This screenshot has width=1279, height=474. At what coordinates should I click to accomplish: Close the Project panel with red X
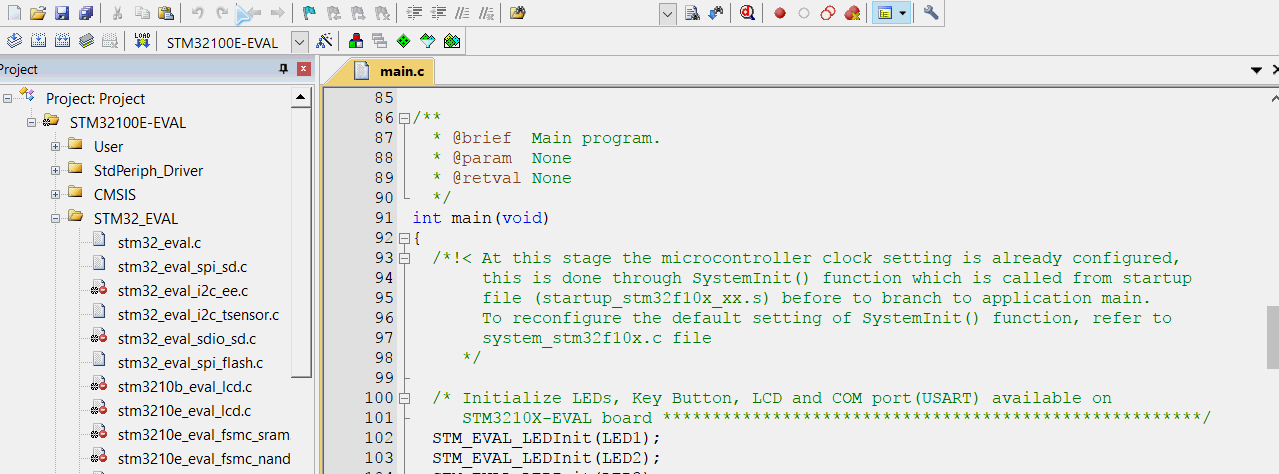(x=304, y=69)
